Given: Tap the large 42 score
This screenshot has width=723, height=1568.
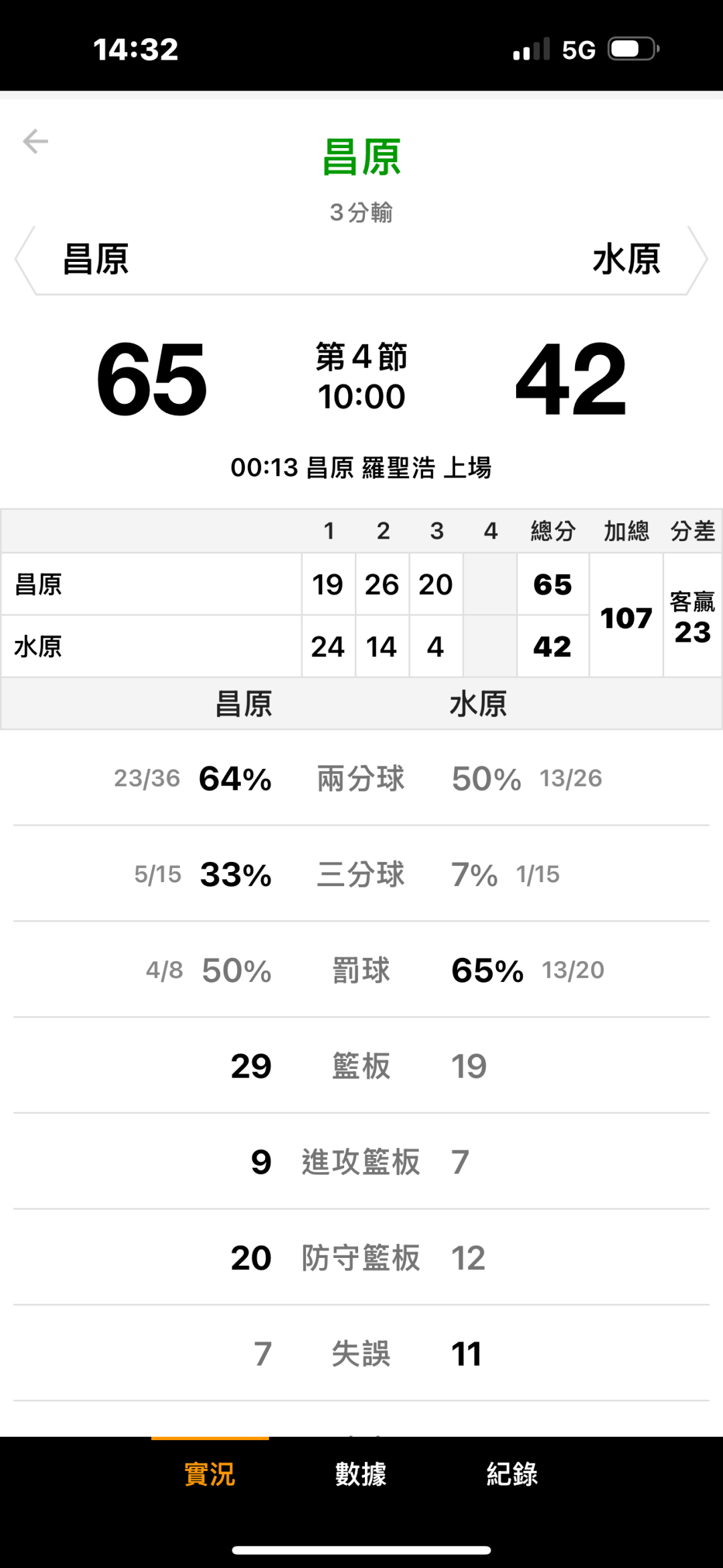Looking at the screenshot, I should [571, 379].
